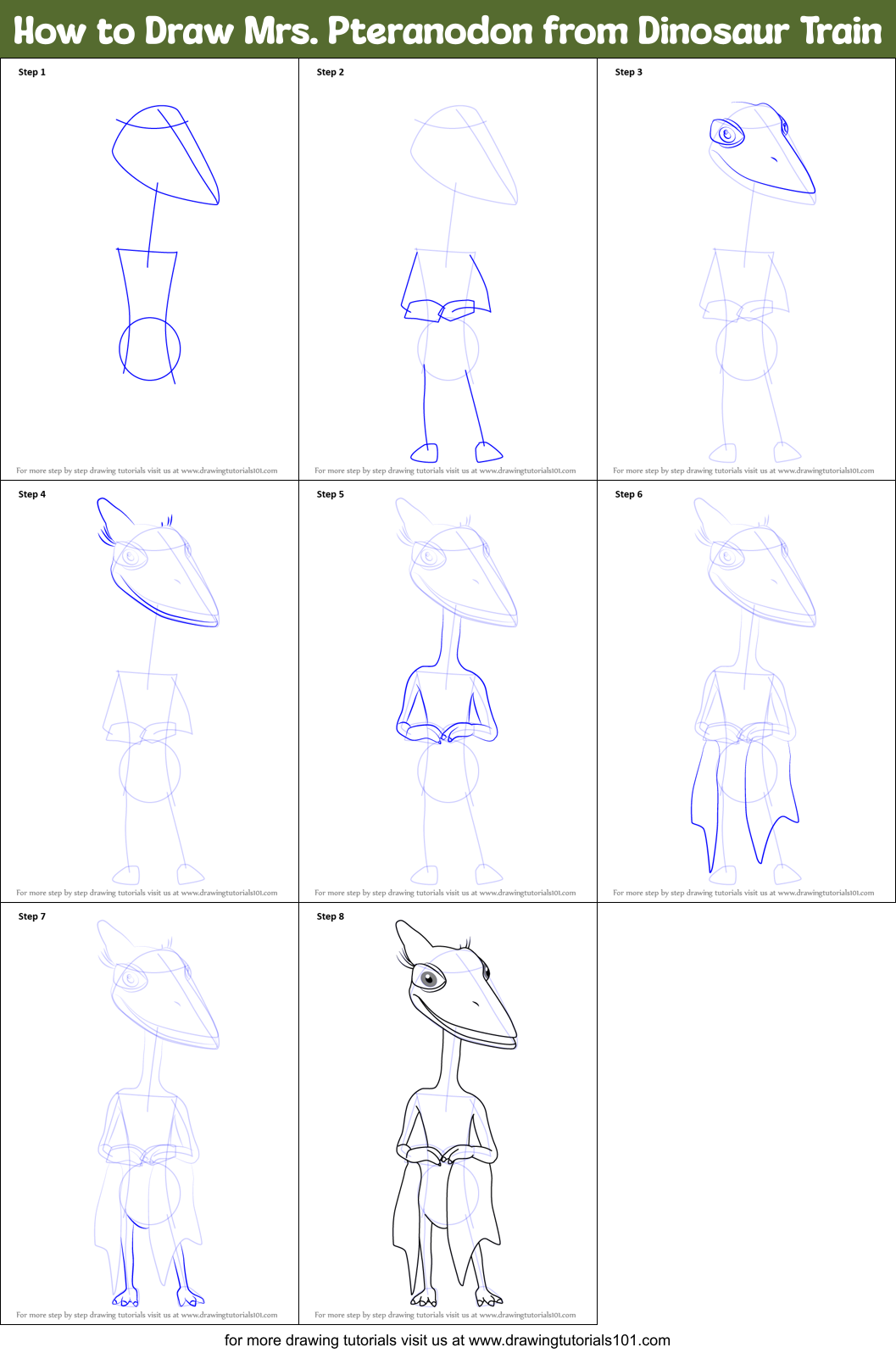Click the small site credit under Step 8

coord(445,1315)
